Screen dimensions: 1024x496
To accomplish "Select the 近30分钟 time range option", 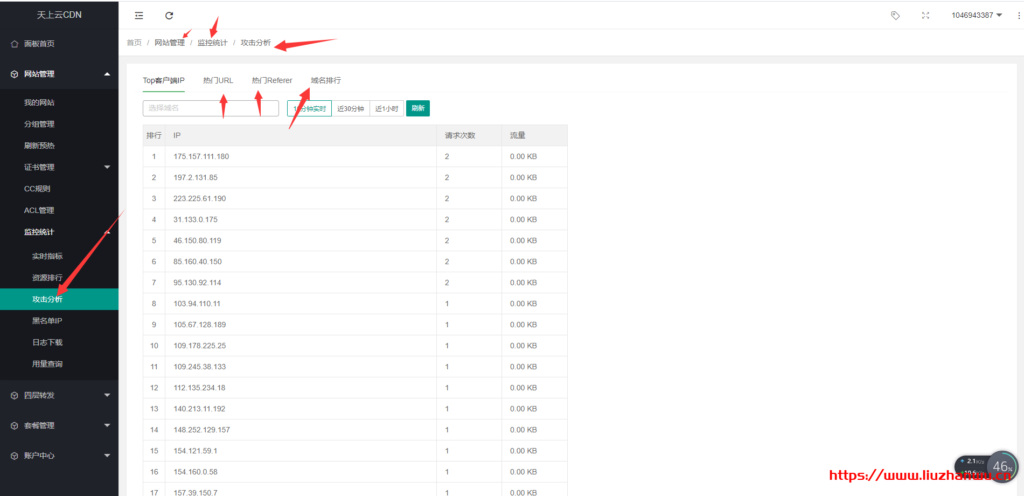I will point(350,108).
